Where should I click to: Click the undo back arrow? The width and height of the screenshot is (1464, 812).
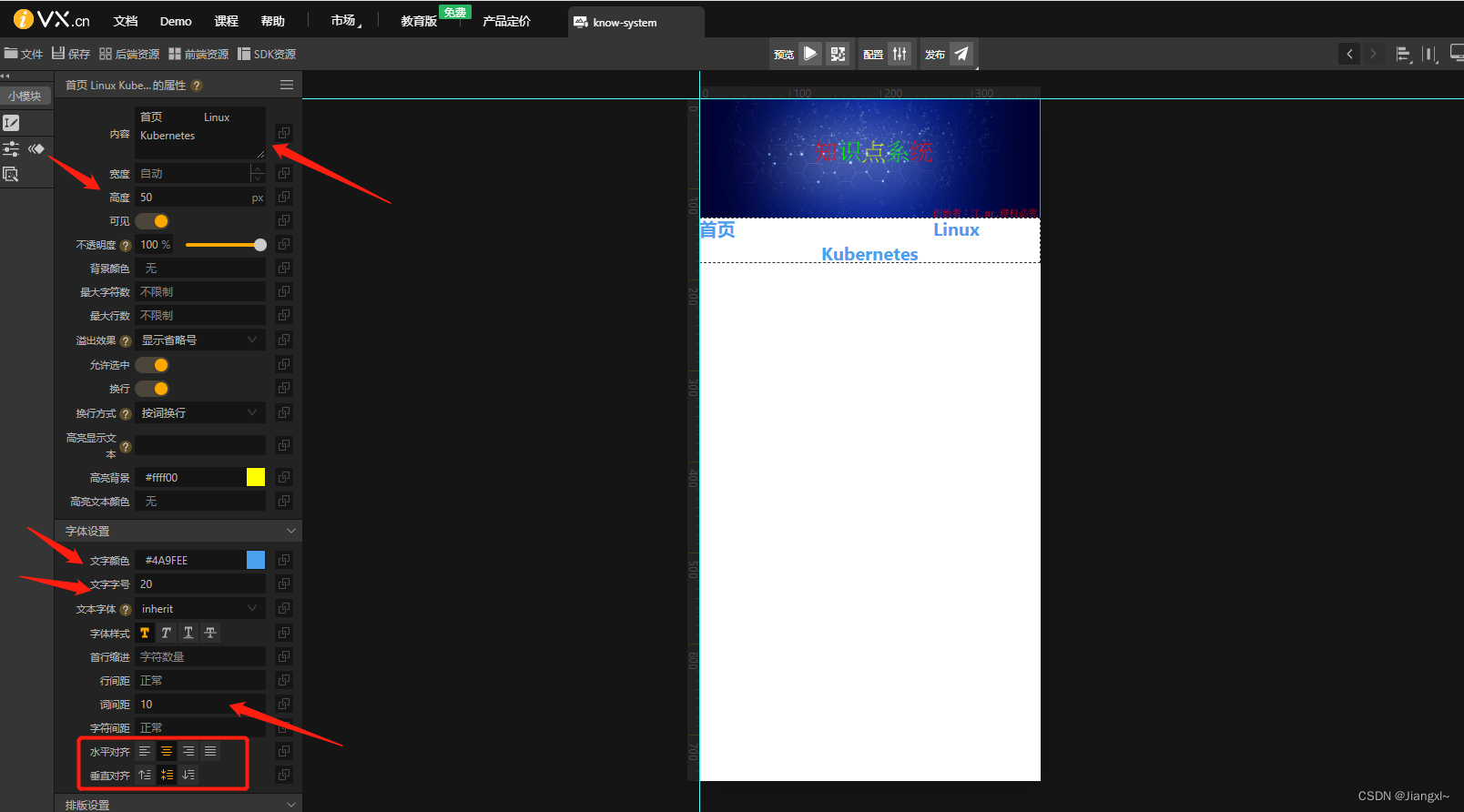click(x=1349, y=54)
